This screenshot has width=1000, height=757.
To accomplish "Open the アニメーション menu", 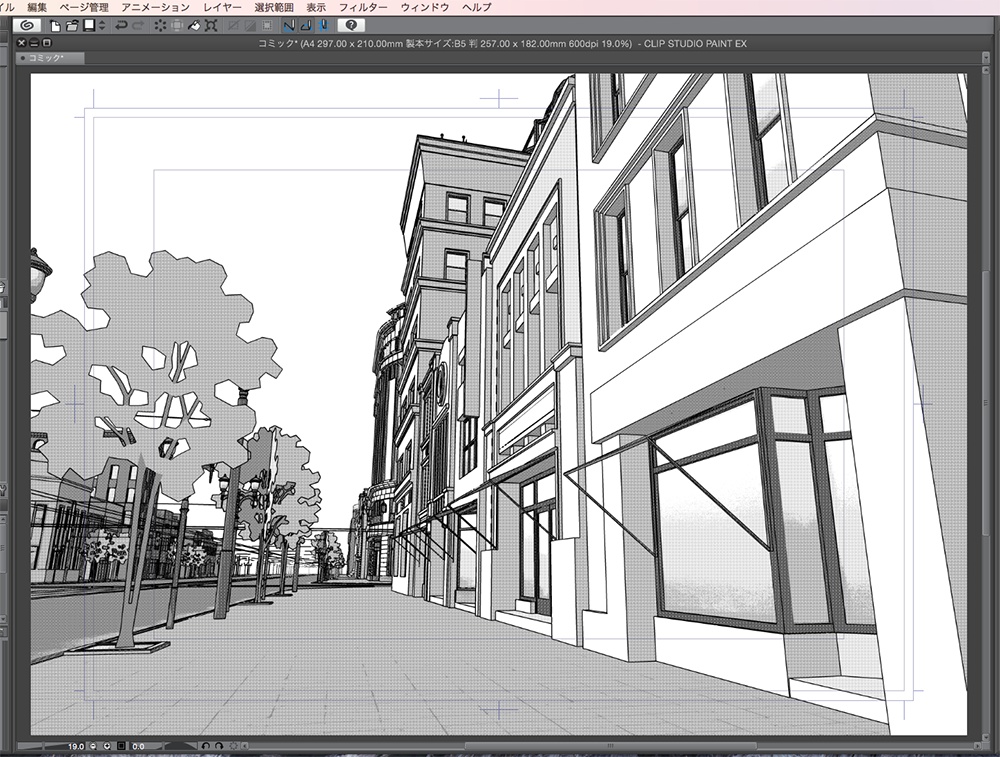I will 156,7.
